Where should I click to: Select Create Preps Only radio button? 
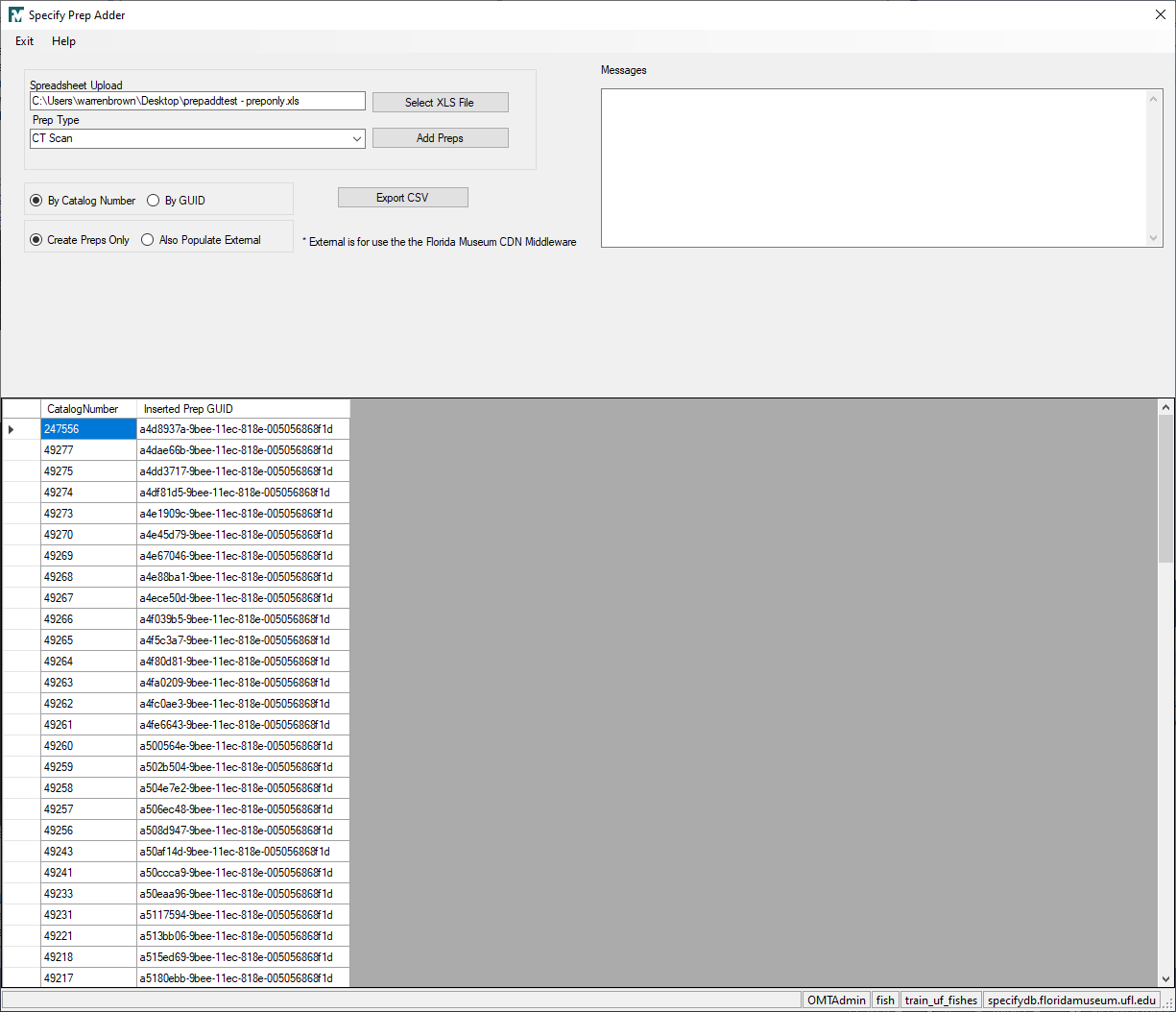coord(36,240)
